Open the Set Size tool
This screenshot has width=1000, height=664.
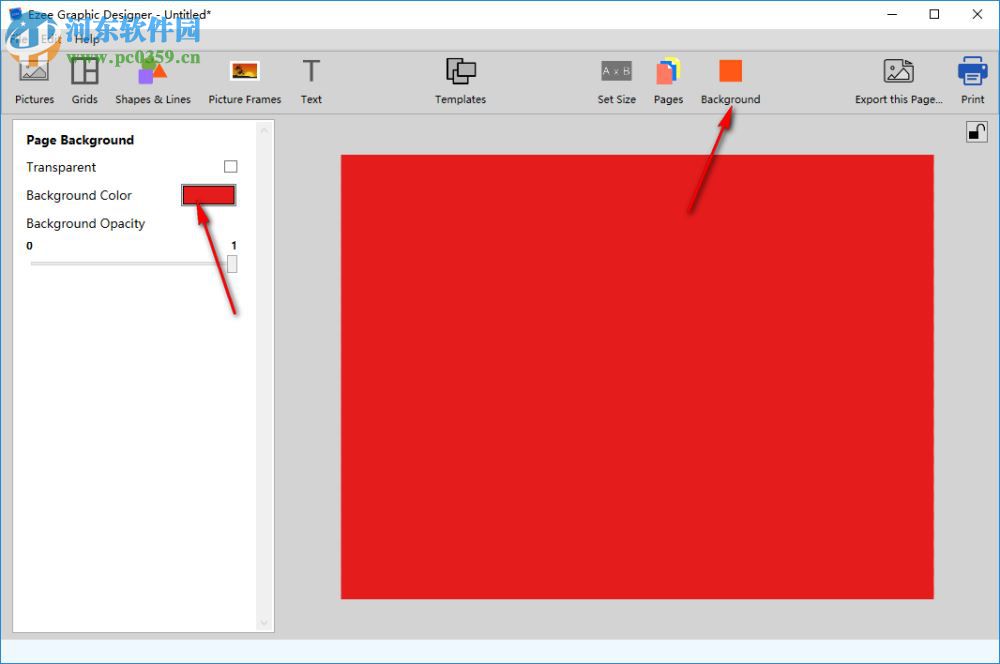coord(617,80)
